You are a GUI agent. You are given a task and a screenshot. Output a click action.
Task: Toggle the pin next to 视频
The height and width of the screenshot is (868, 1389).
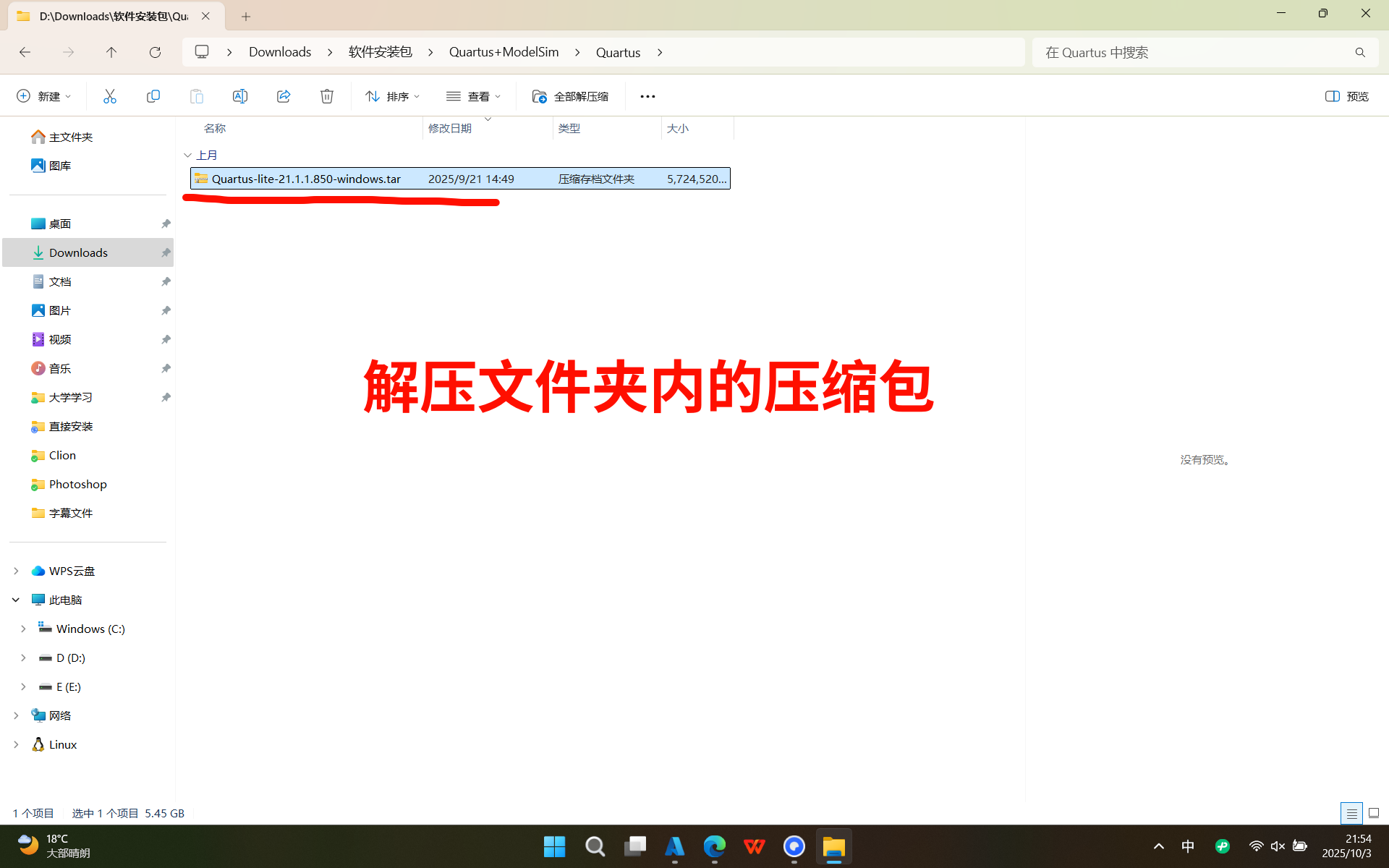[x=166, y=339]
